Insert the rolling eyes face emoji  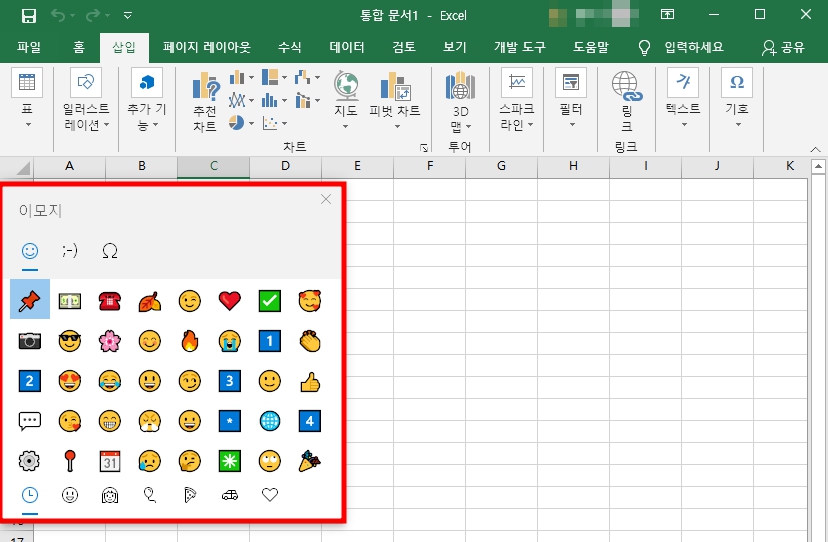[270, 461]
